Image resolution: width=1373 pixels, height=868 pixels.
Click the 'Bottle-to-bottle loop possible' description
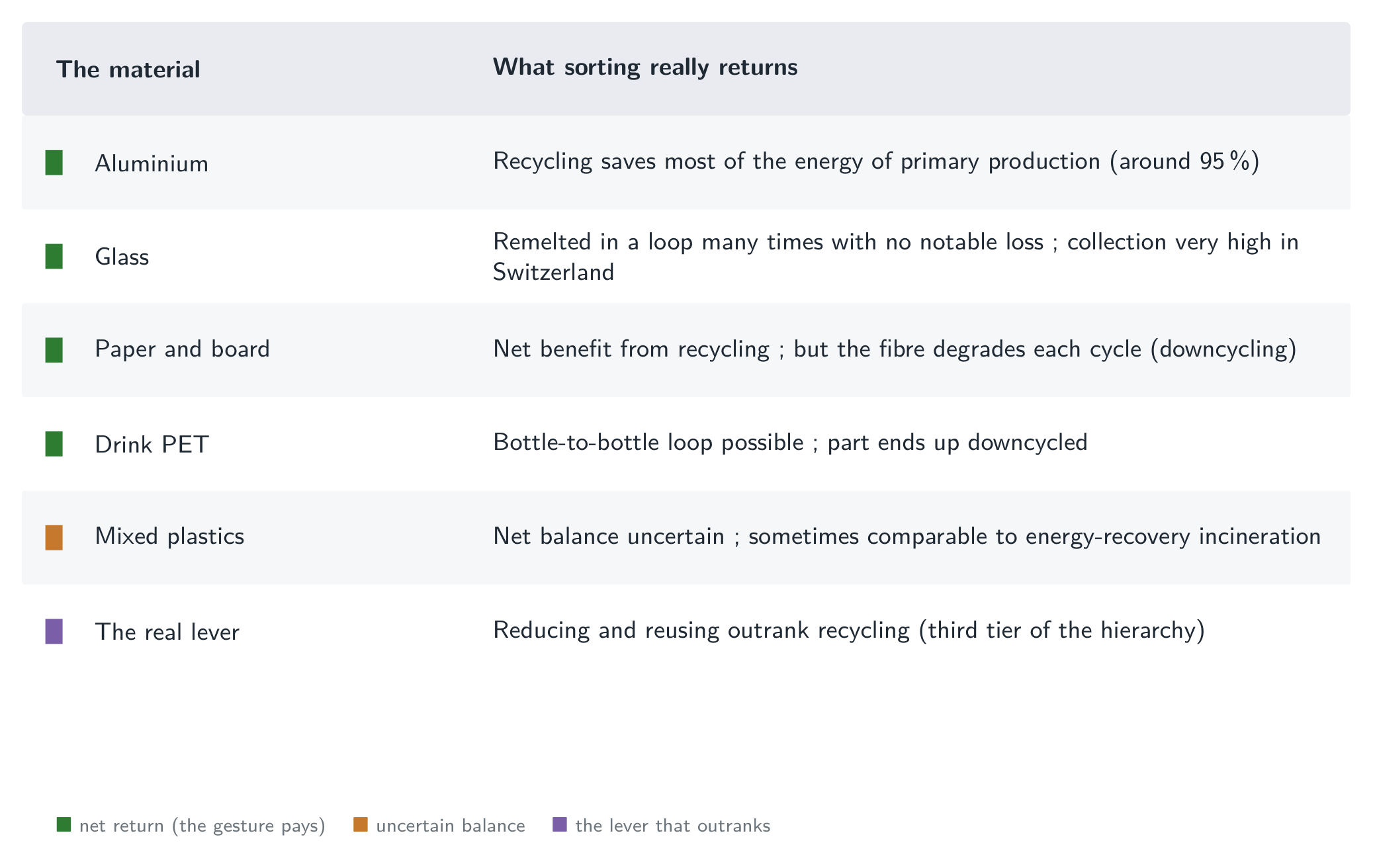click(x=790, y=443)
